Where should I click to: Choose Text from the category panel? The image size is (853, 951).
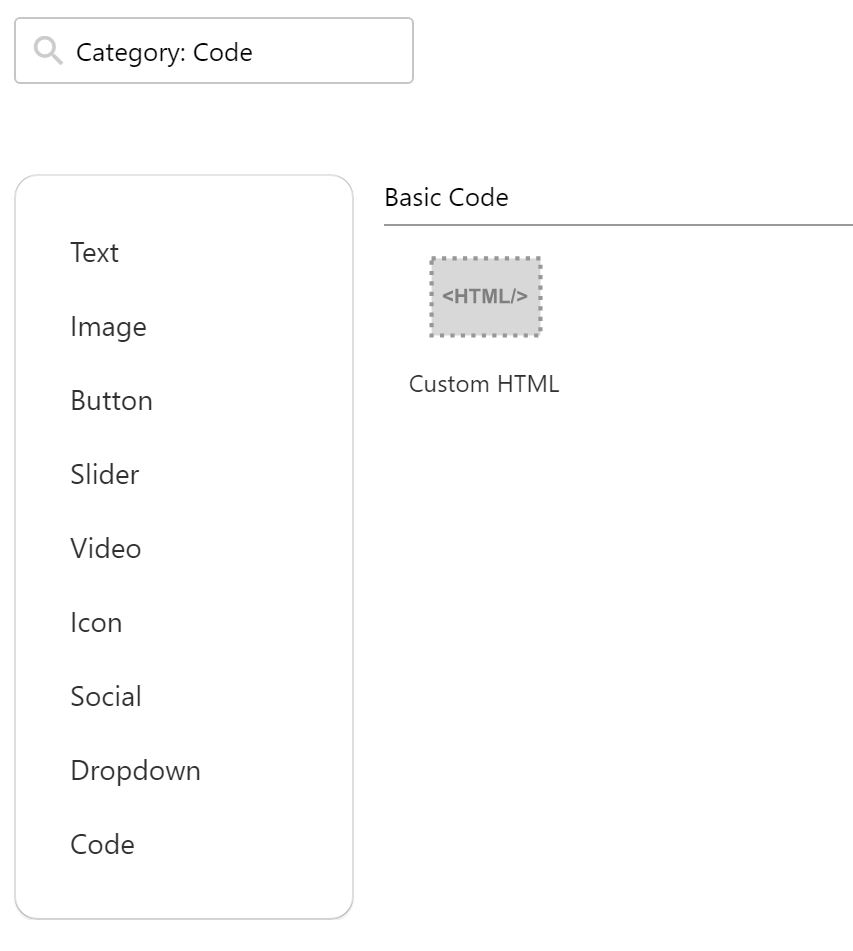(x=95, y=252)
